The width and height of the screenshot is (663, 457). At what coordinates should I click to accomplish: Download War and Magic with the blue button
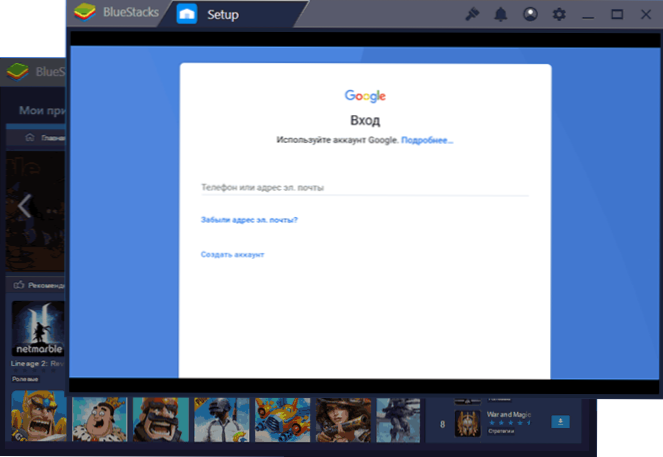tap(560, 422)
